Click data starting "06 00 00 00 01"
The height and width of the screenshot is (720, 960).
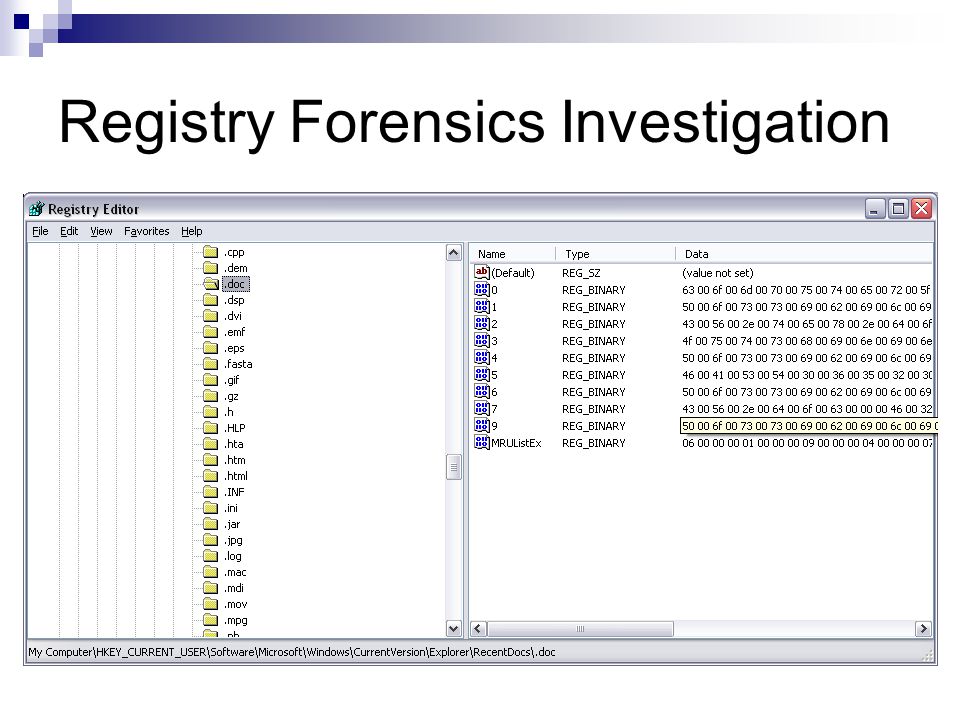pos(806,443)
